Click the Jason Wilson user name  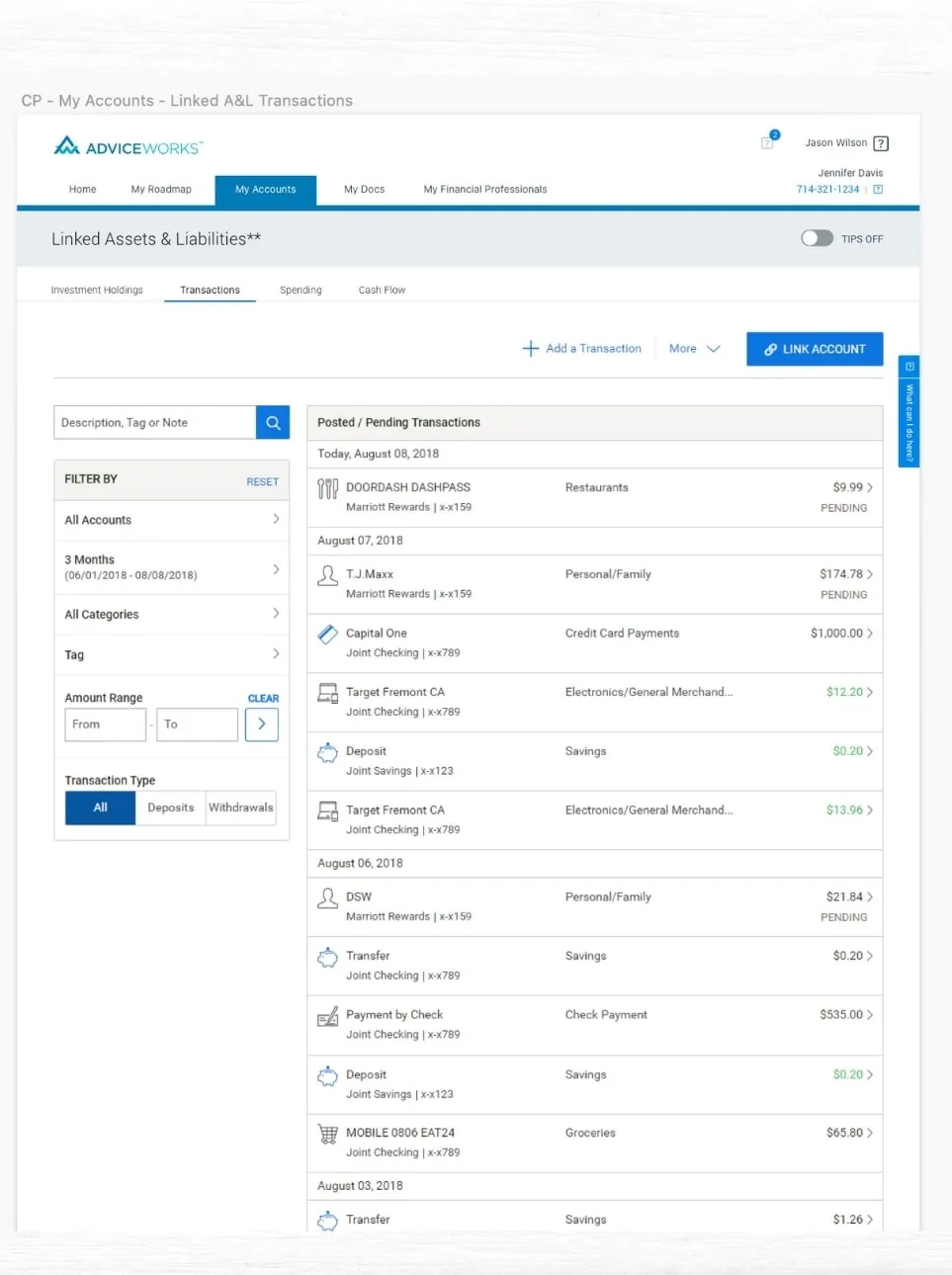pyautogui.click(x=836, y=143)
